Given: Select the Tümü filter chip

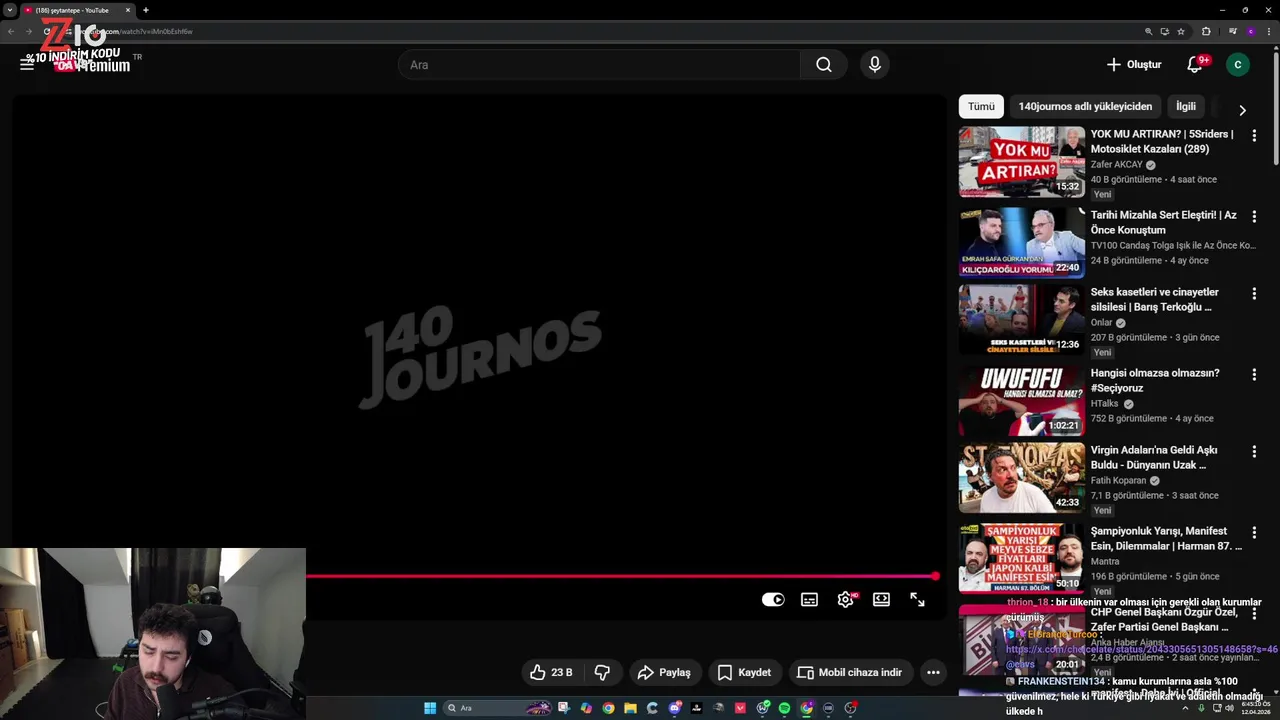Looking at the screenshot, I should click(981, 106).
